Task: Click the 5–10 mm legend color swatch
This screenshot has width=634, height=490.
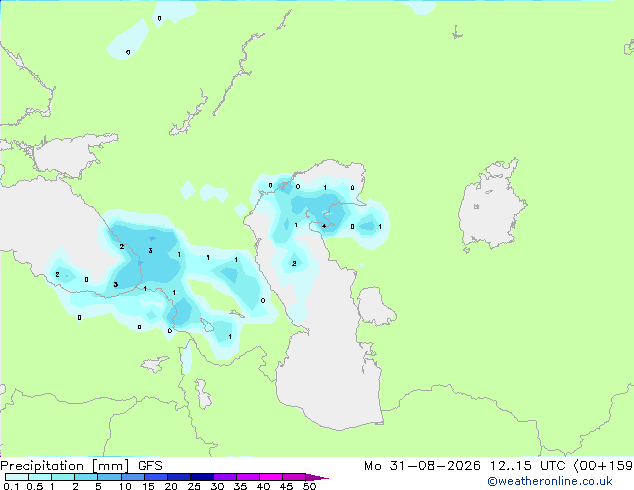Action: point(109,477)
